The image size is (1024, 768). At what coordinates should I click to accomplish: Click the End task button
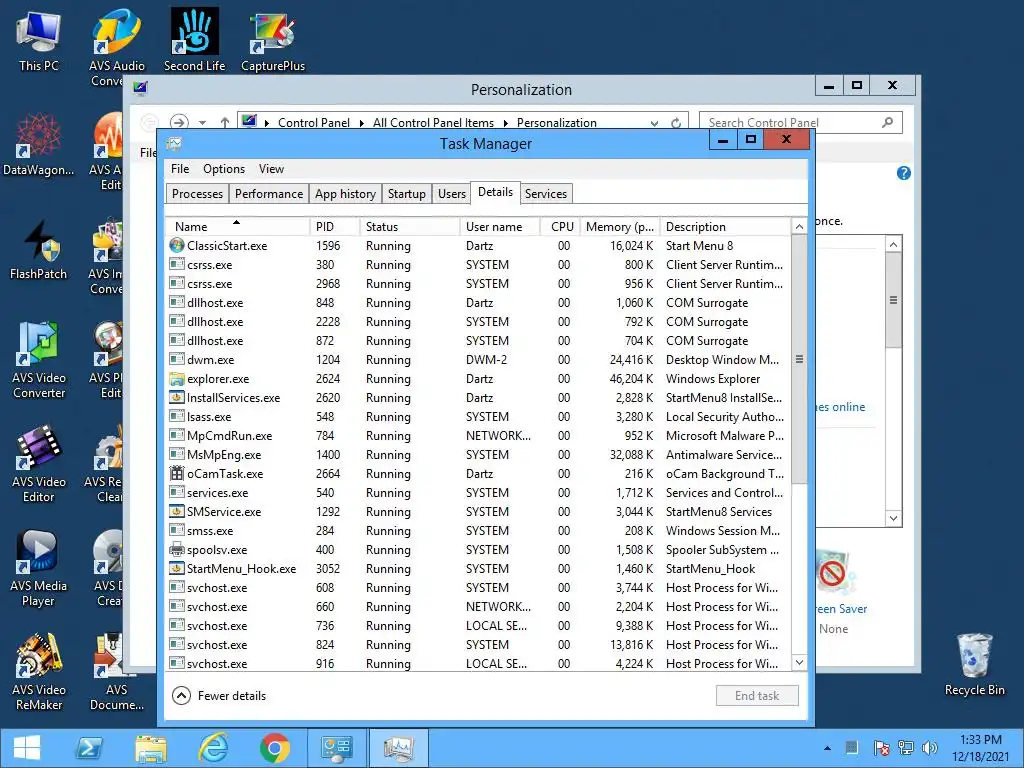click(x=757, y=696)
